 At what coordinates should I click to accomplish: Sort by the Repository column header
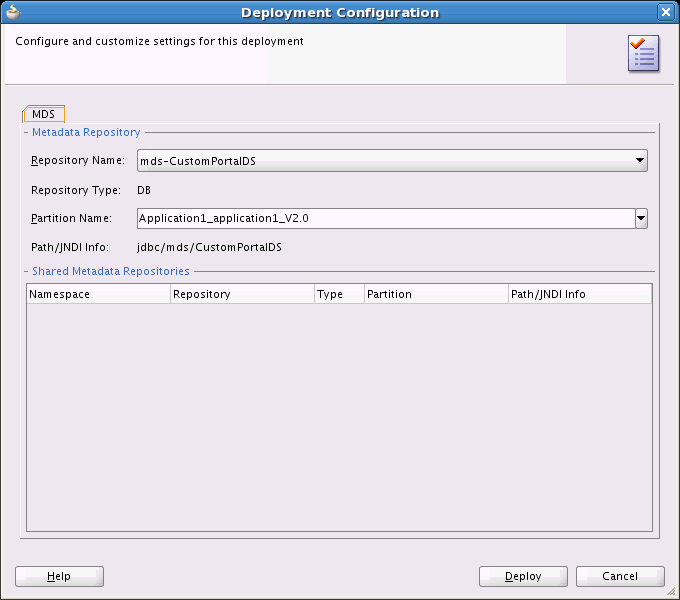tap(242, 294)
